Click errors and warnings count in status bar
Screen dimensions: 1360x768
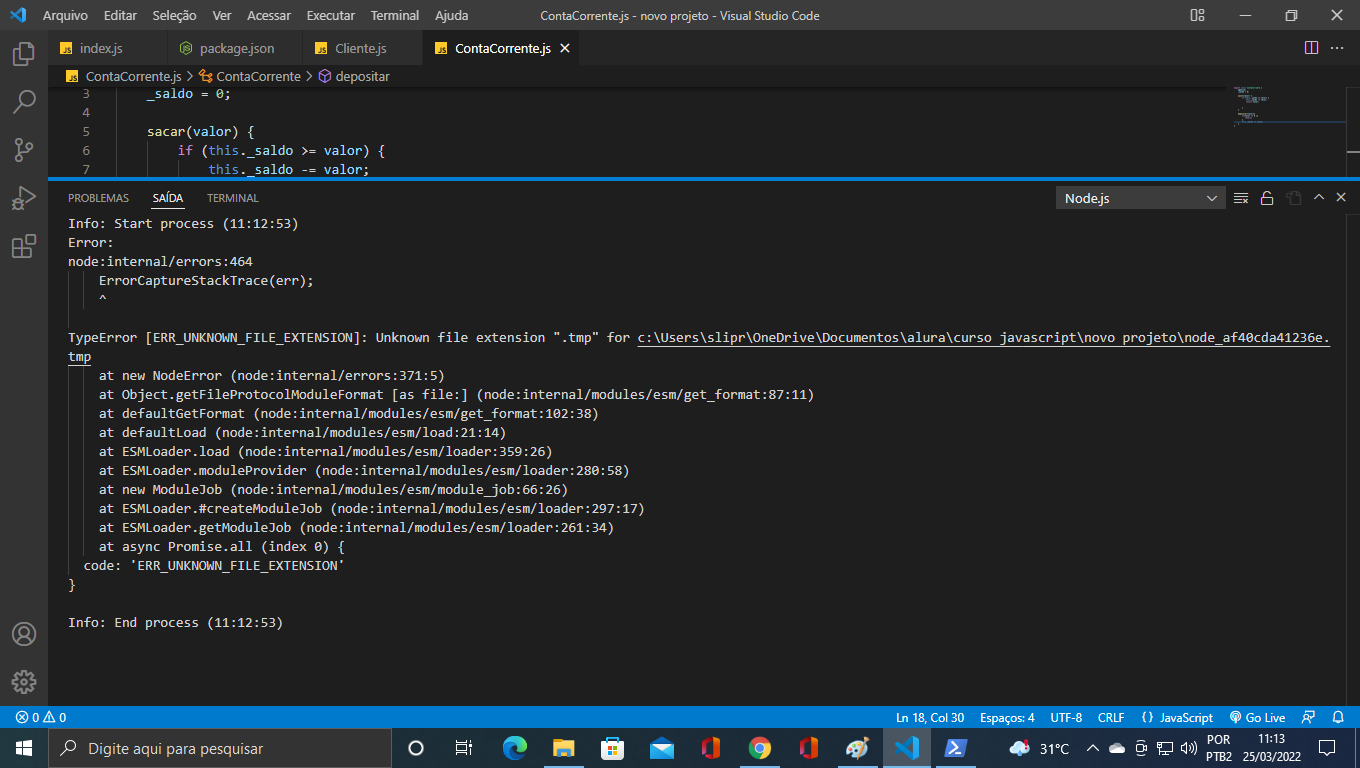click(x=41, y=717)
